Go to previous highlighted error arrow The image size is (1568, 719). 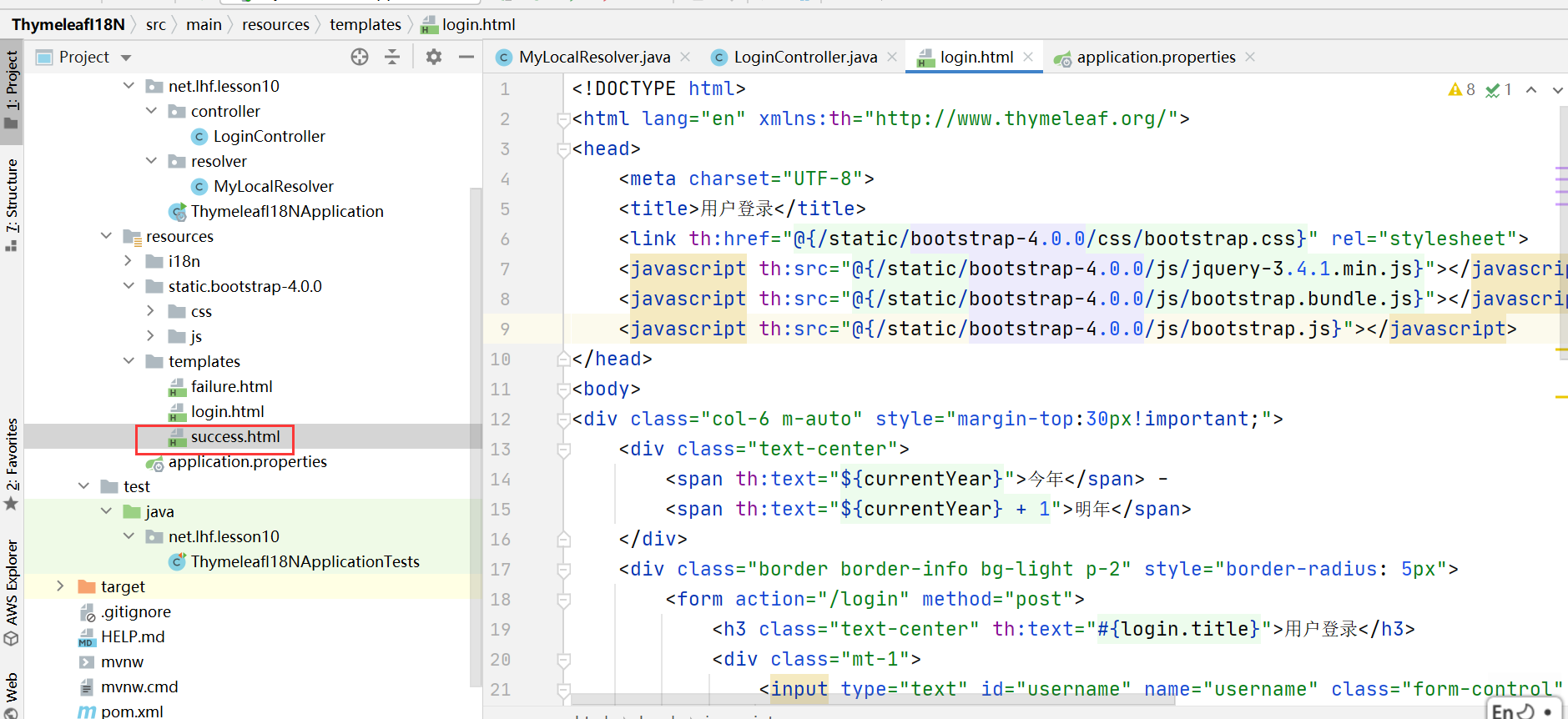tap(1531, 89)
